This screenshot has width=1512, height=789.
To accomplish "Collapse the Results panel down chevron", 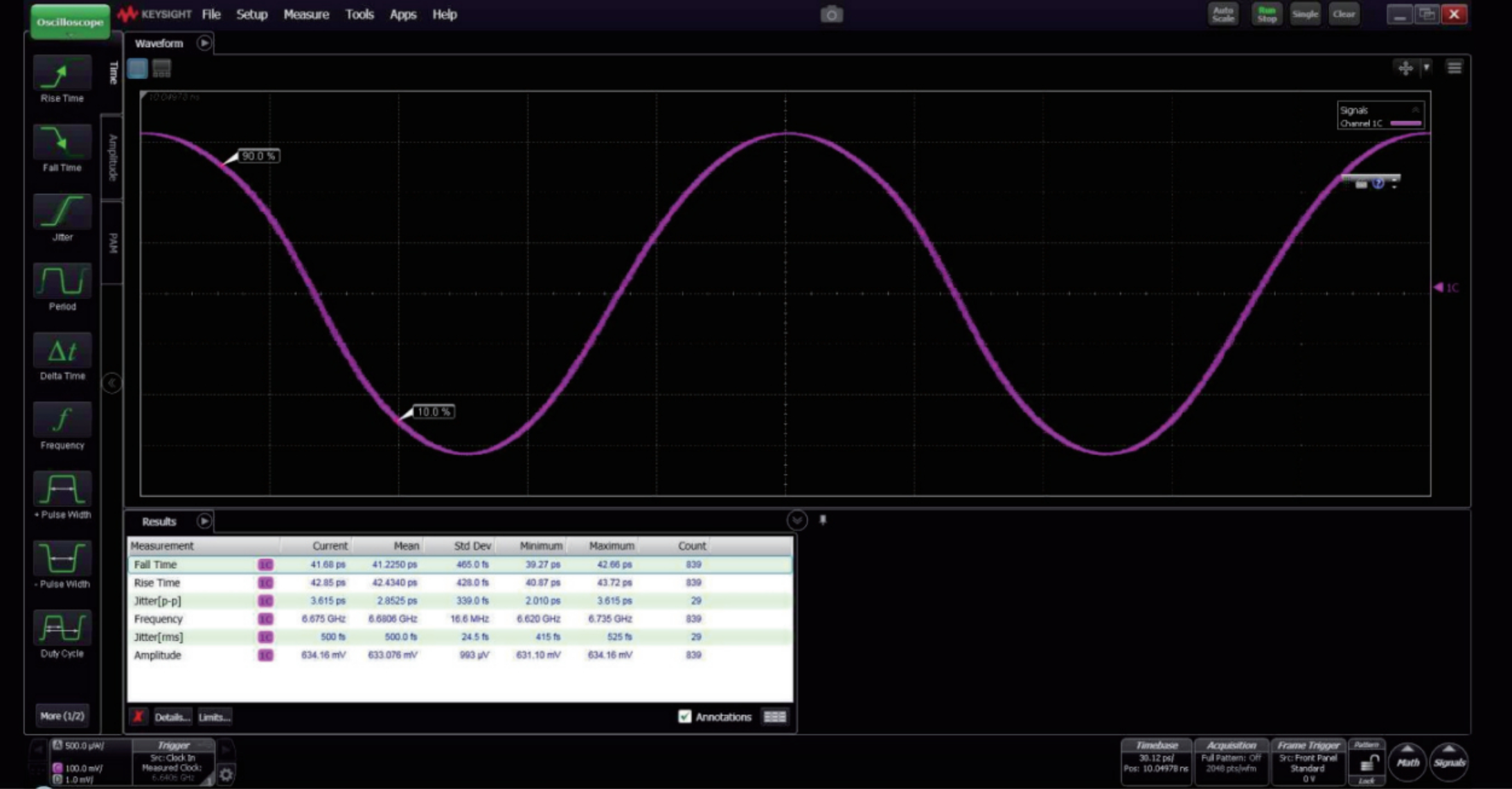I will [797, 520].
